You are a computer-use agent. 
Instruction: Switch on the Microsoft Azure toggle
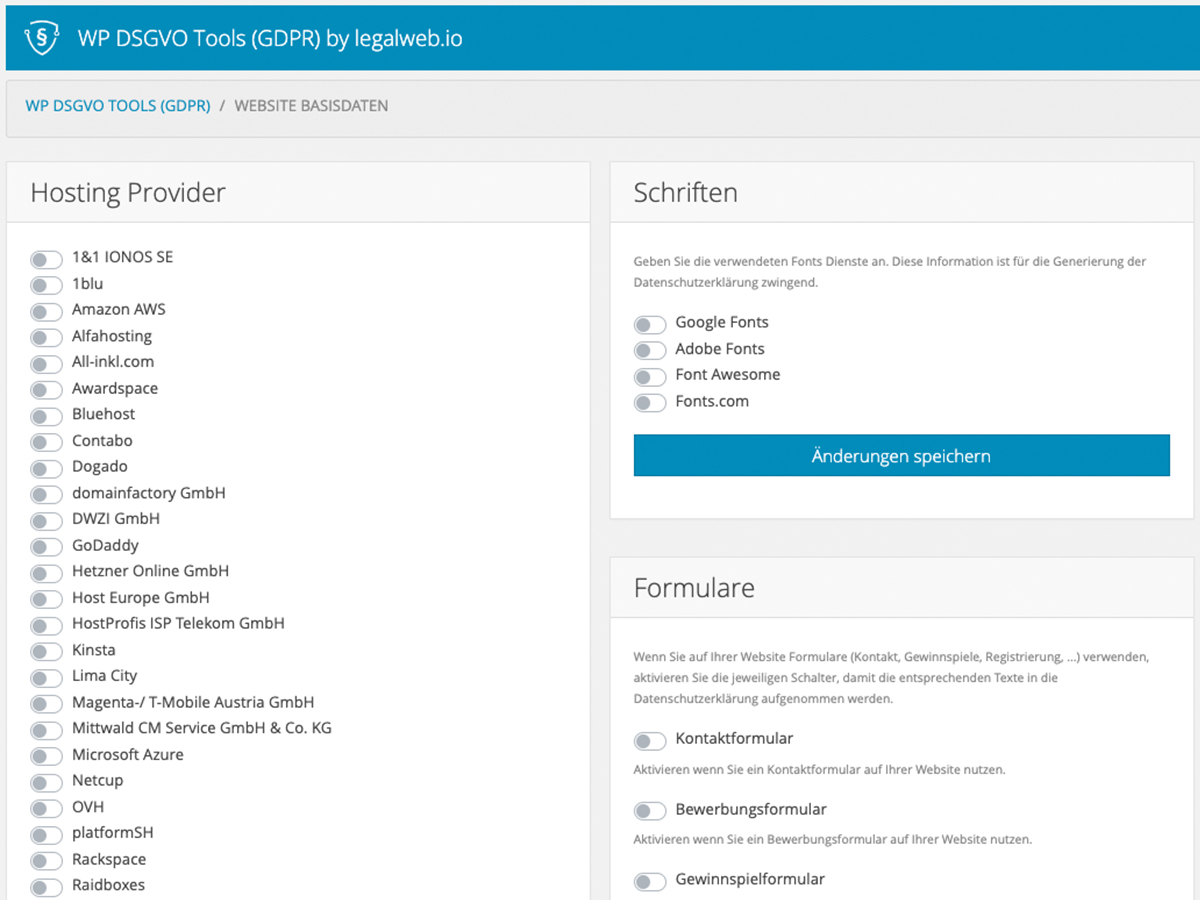coord(46,756)
